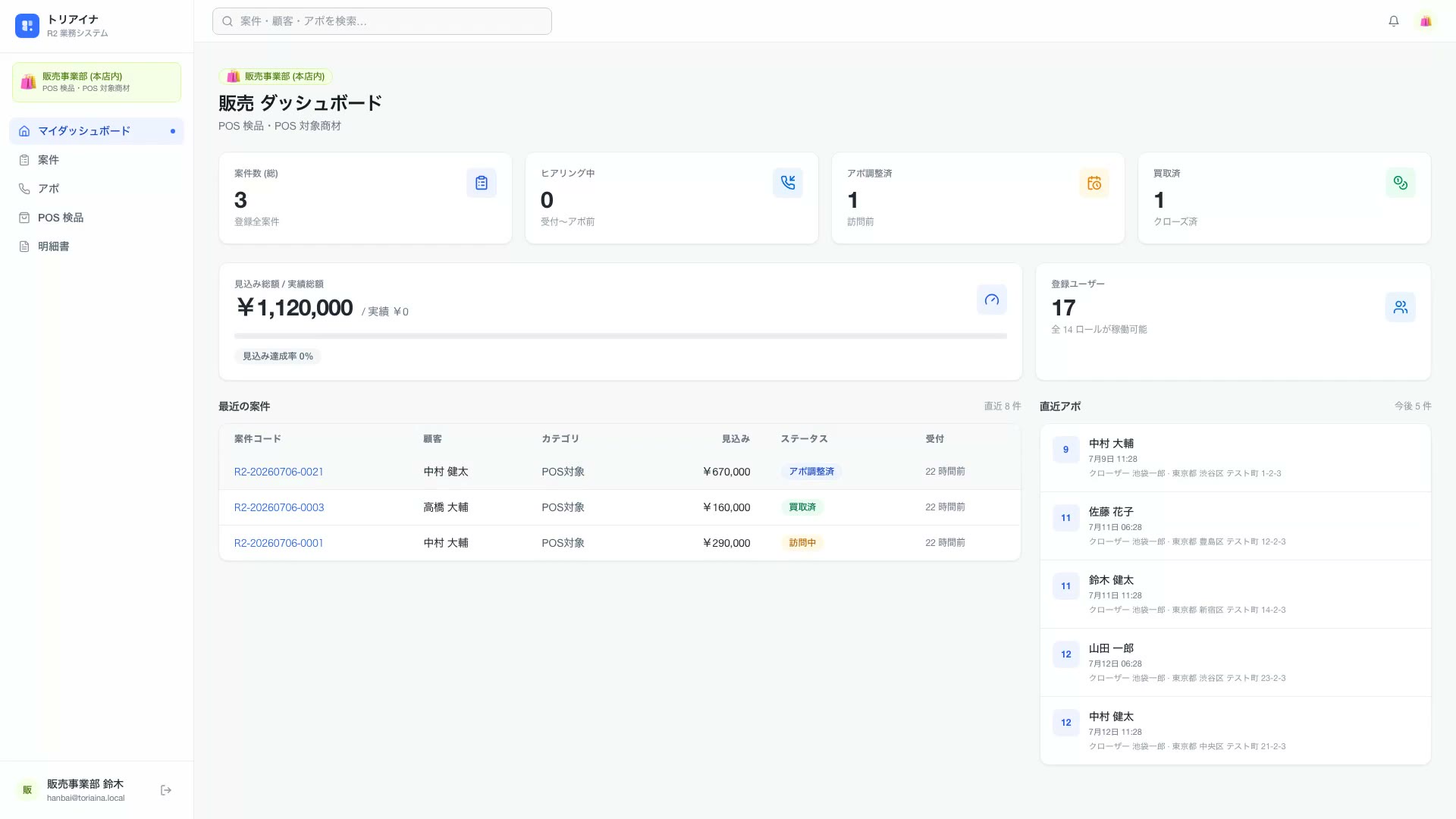1456x819 pixels.
Task: Click the phone icon beside アポ
Action: pos(24,189)
